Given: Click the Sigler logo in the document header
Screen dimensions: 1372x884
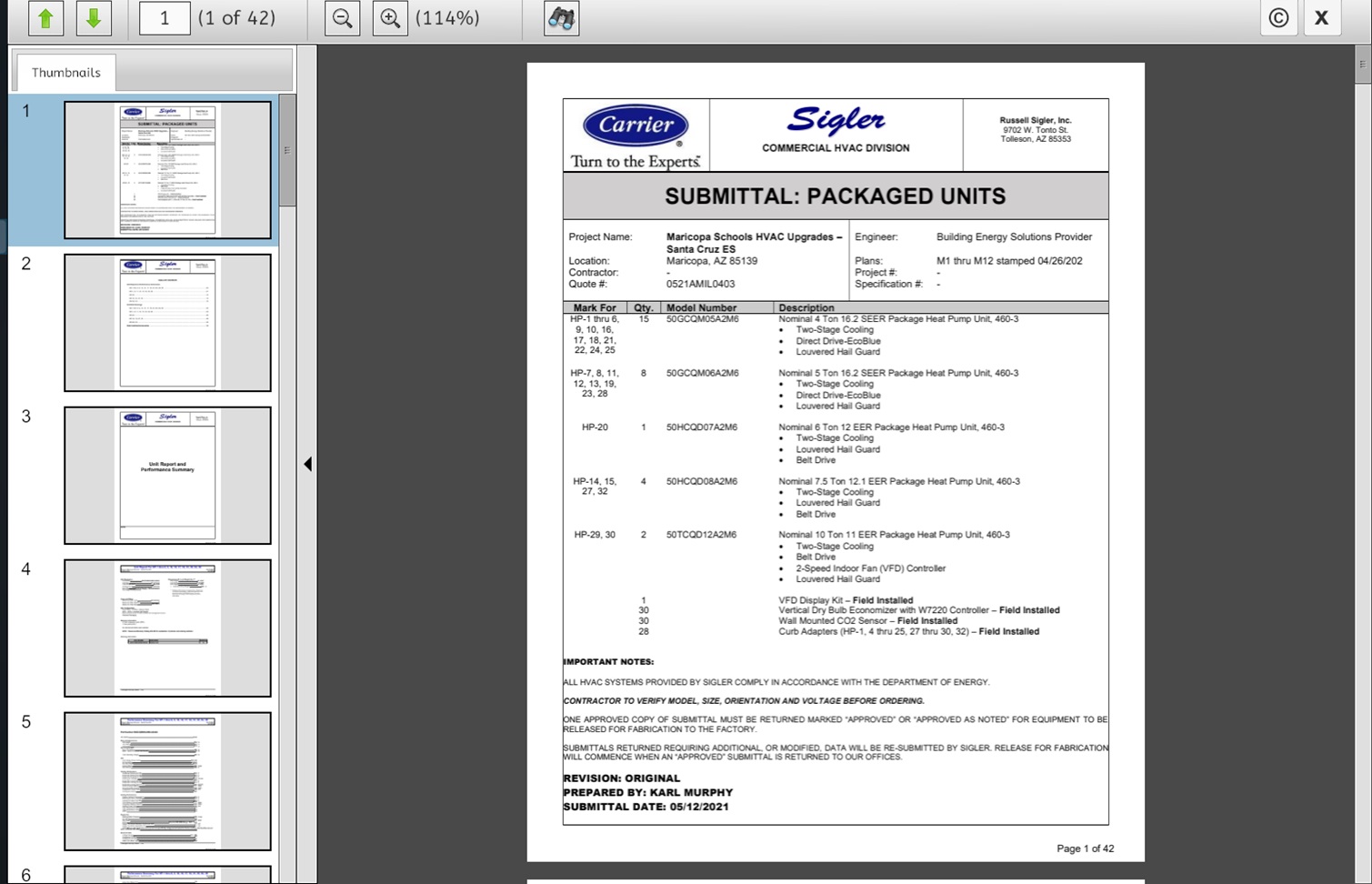Looking at the screenshot, I should 836,121.
